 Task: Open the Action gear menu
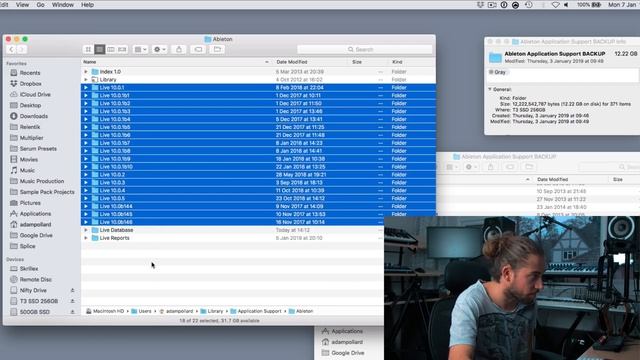pyautogui.click(x=159, y=49)
